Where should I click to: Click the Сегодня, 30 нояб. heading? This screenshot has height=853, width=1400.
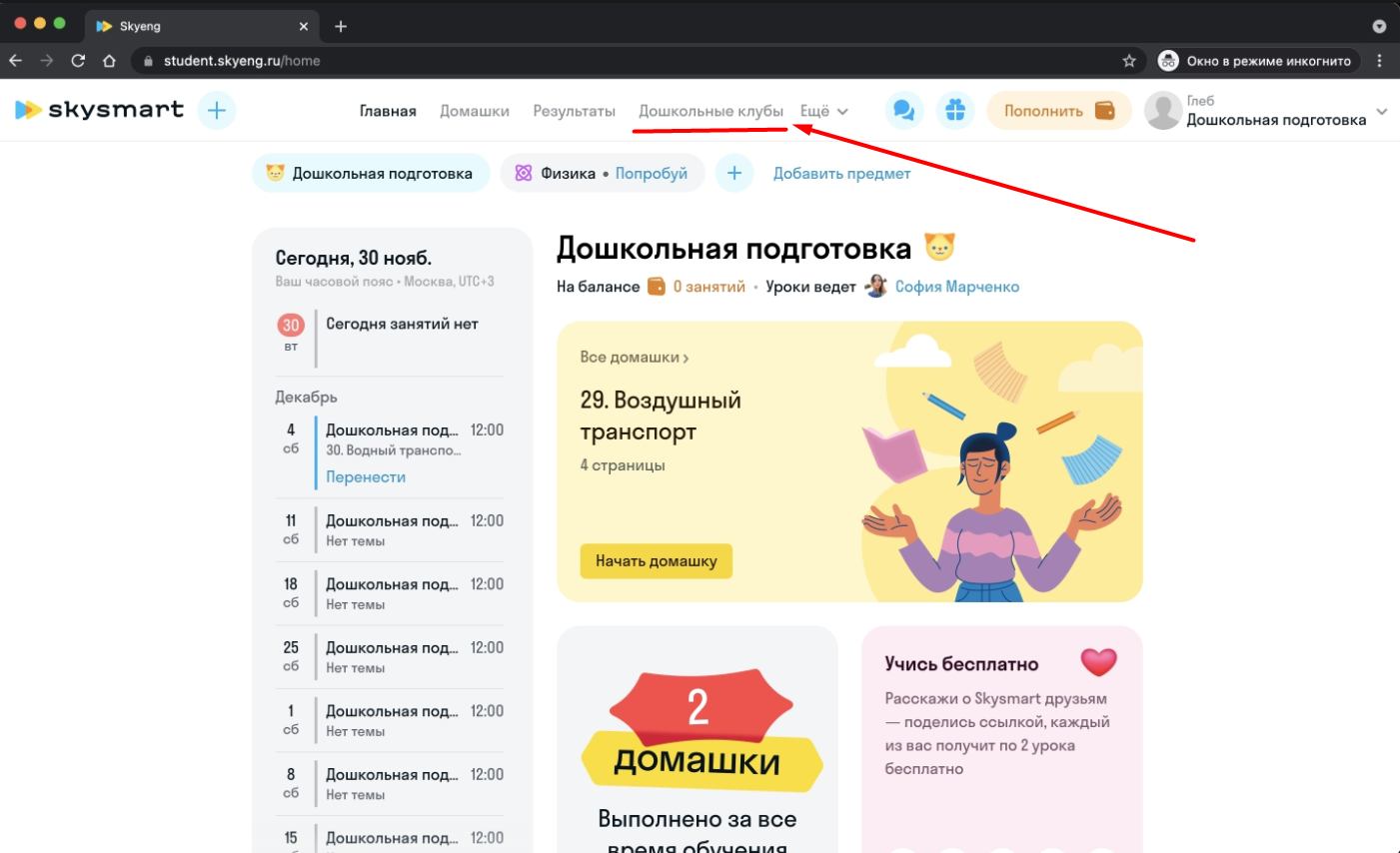354,258
